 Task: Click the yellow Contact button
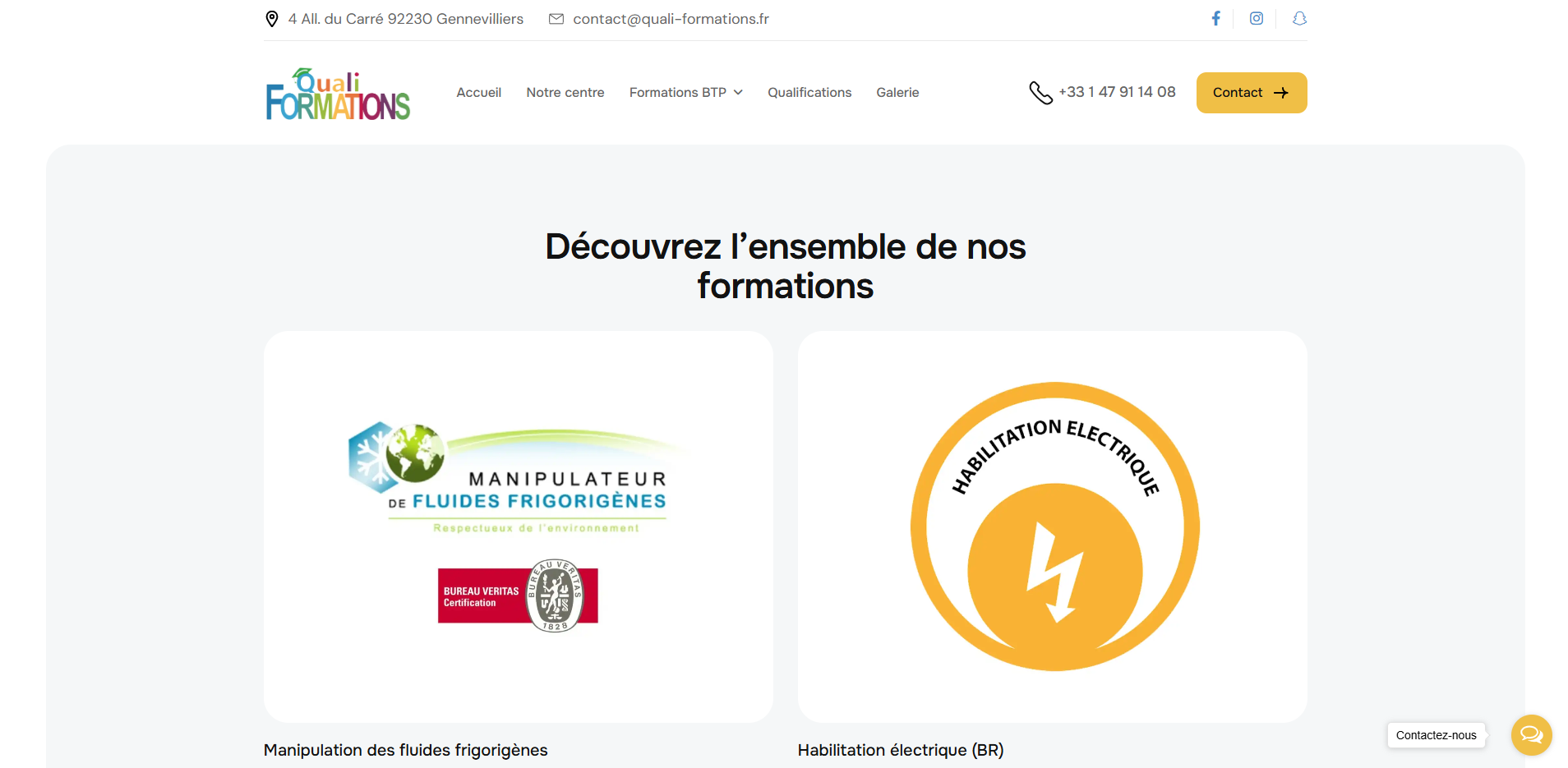(1252, 93)
